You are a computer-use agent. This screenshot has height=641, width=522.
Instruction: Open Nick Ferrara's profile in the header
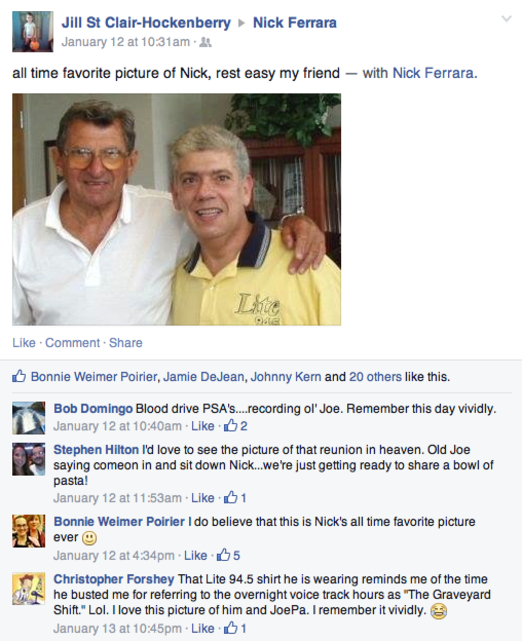coord(295,22)
